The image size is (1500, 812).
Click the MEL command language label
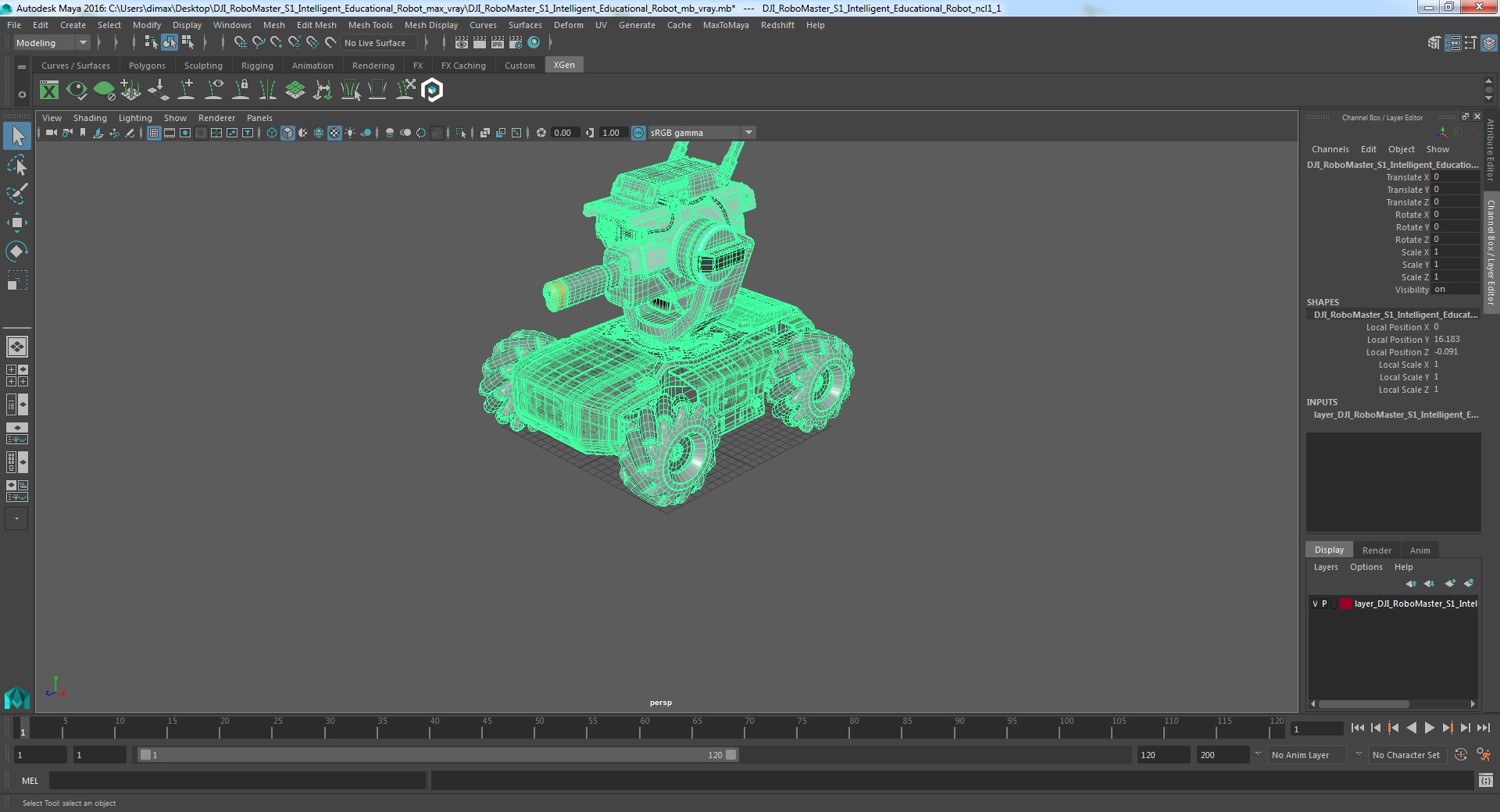(30, 781)
